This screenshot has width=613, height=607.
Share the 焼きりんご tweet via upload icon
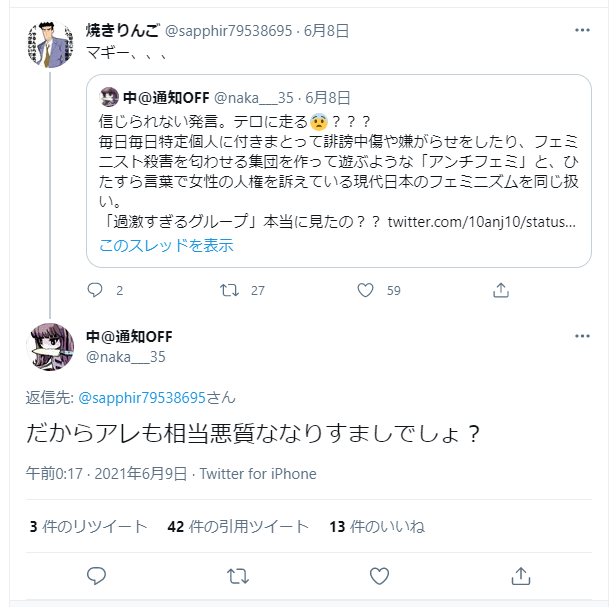pyautogui.click(x=501, y=290)
